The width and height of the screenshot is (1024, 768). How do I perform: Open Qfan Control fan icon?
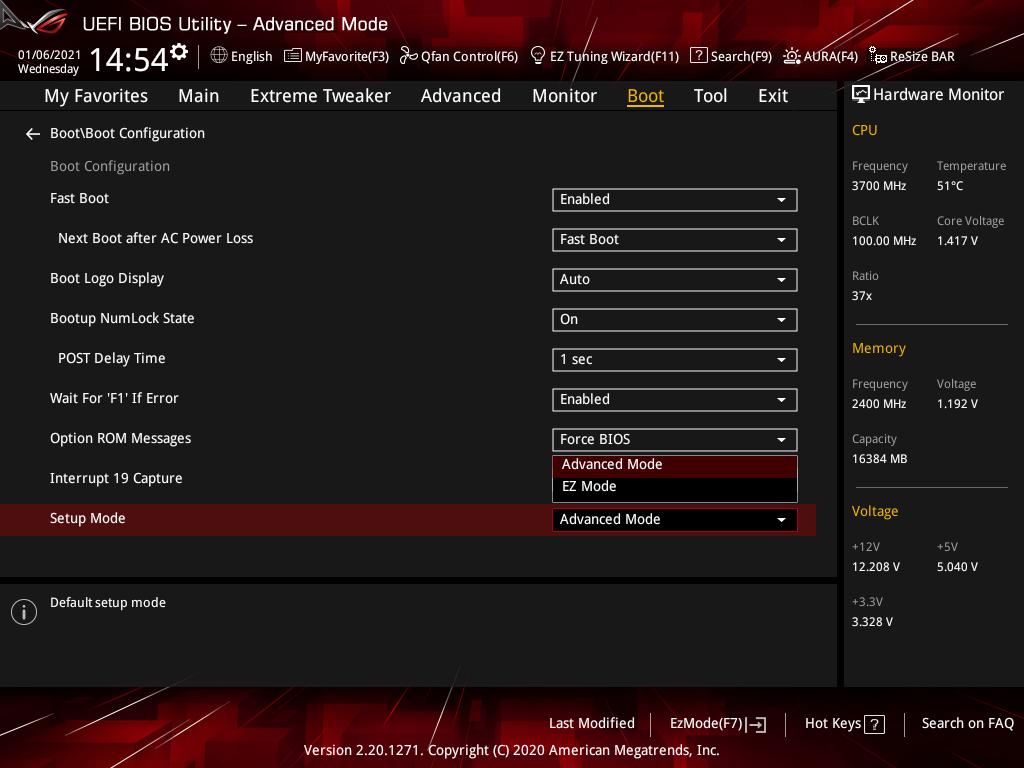pos(408,56)
